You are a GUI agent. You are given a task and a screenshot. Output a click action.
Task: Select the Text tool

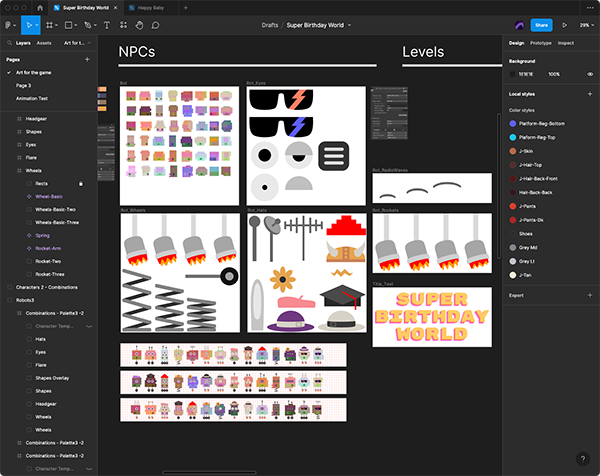[x=107, y=25]
